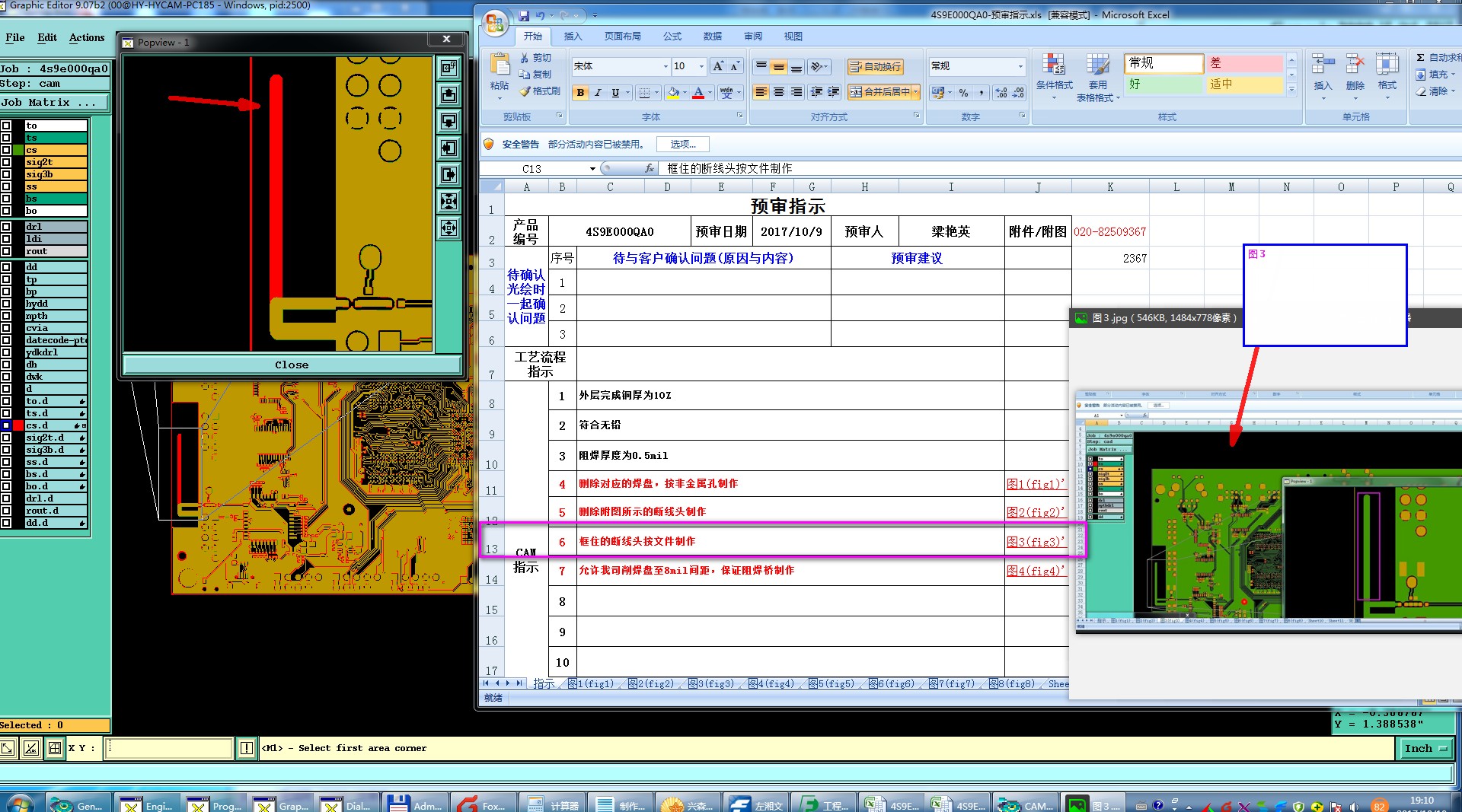Click the zoom-out (arrows outward) icon in Popview
The width and height of the screenshot is (1462, 812).
tap(449, 228)
